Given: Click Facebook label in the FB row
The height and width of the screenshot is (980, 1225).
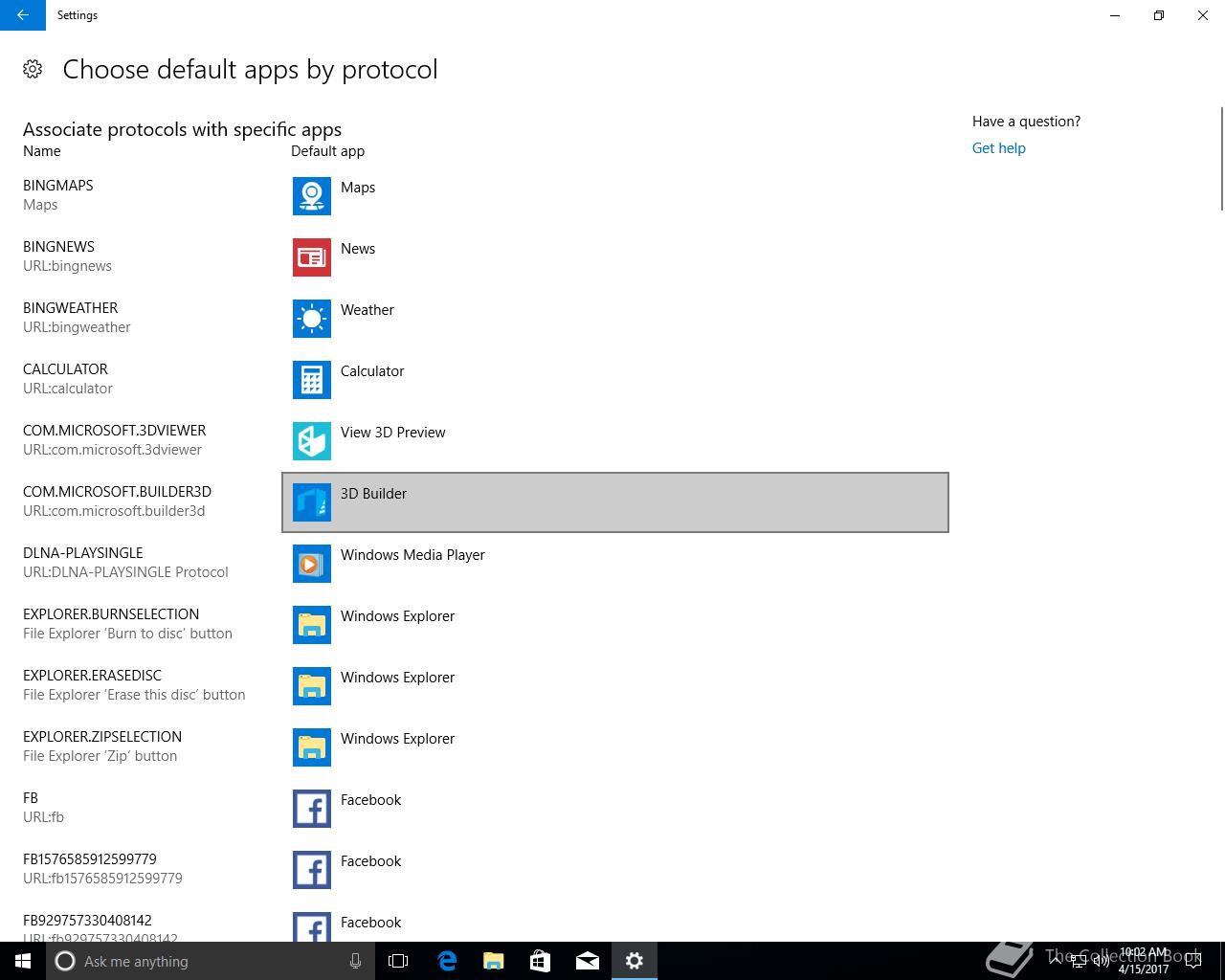Looking at the screenshot, I should click(x=371, y=800).
